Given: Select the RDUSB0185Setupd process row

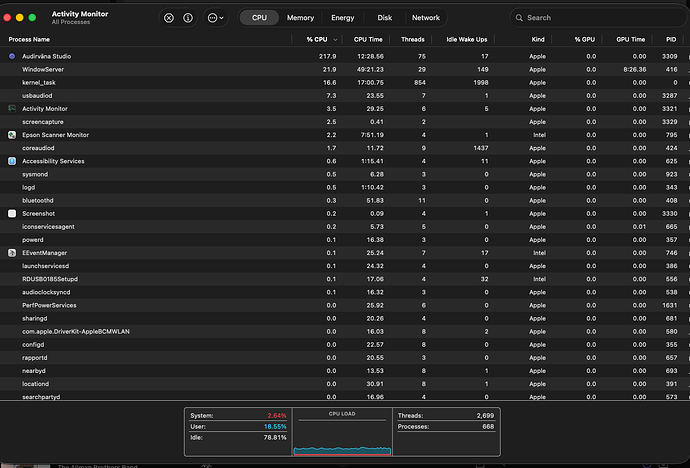Looking at the screenshot, I should pyautogui.click(x=345, y=279).
